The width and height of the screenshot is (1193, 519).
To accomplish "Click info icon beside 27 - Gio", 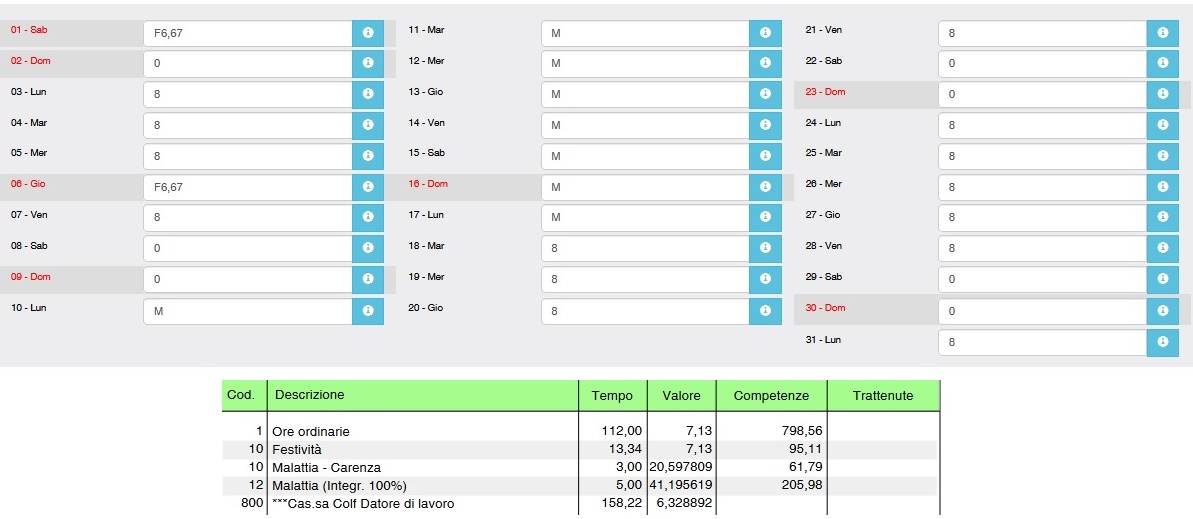I will (x=1162, y=218).
